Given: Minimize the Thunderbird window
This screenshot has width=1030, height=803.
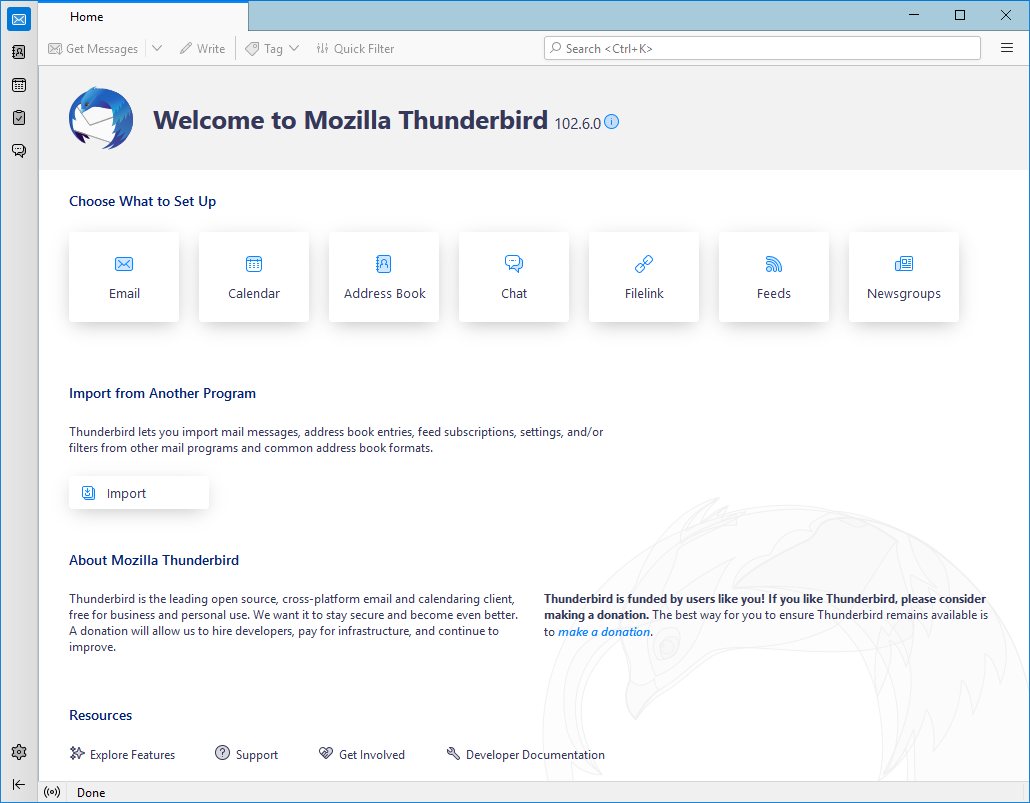Looking at the screenshot, I should coord(914,15).
